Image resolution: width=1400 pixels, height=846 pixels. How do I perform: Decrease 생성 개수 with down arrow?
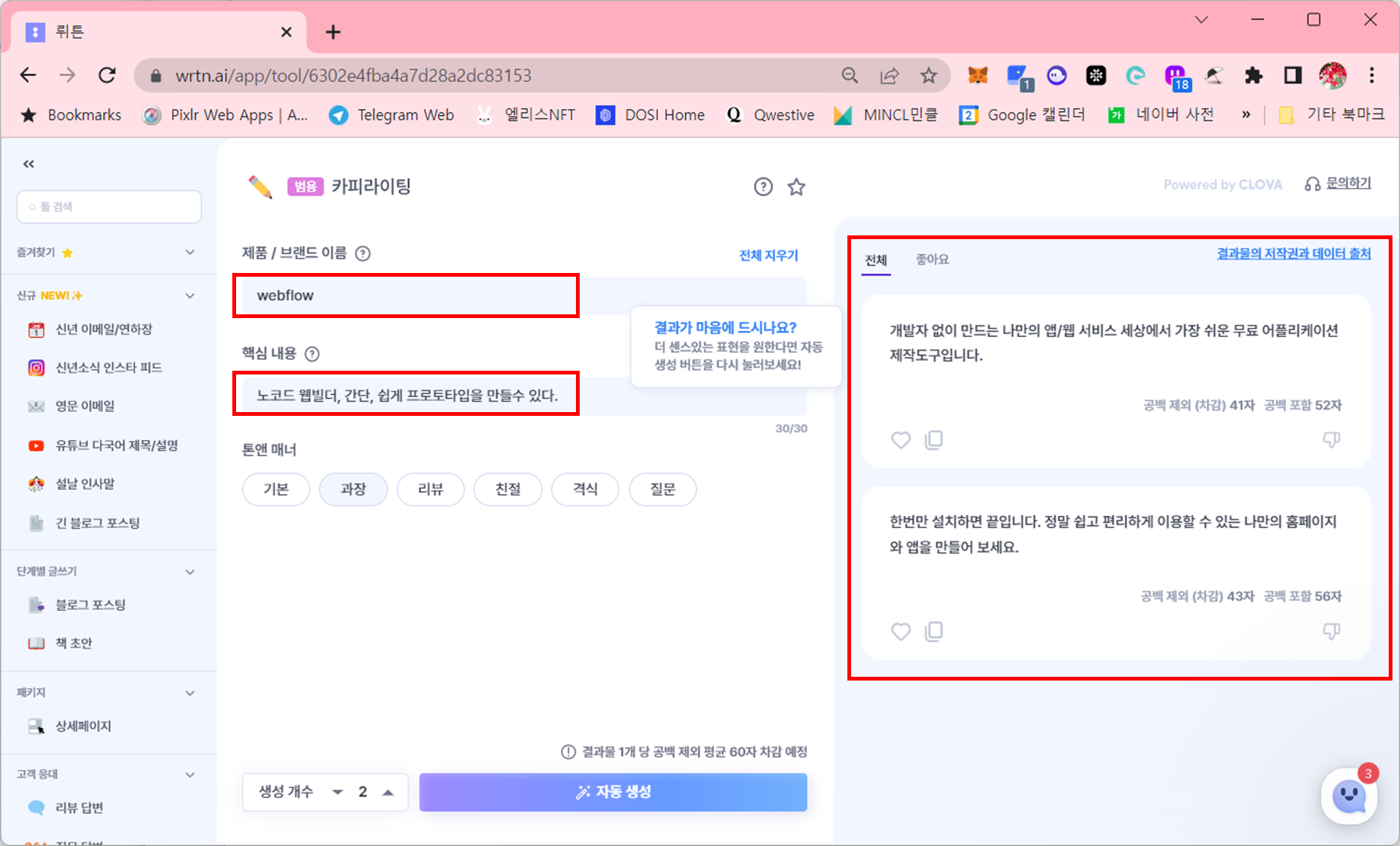click(338, 792)
